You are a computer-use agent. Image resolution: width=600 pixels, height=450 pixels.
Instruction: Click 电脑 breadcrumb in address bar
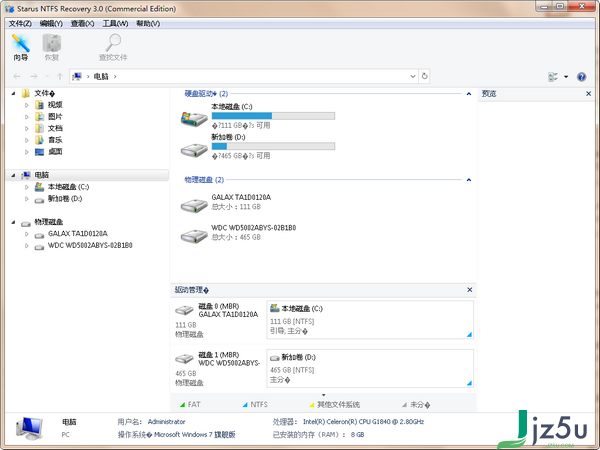[x=101, y=77]
